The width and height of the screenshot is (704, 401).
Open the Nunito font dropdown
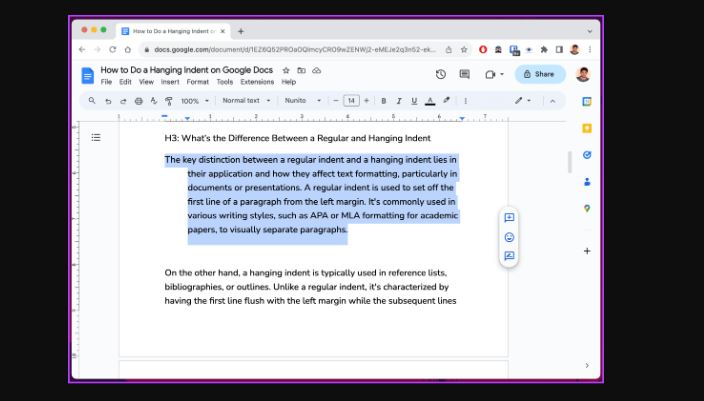point(303,101)
